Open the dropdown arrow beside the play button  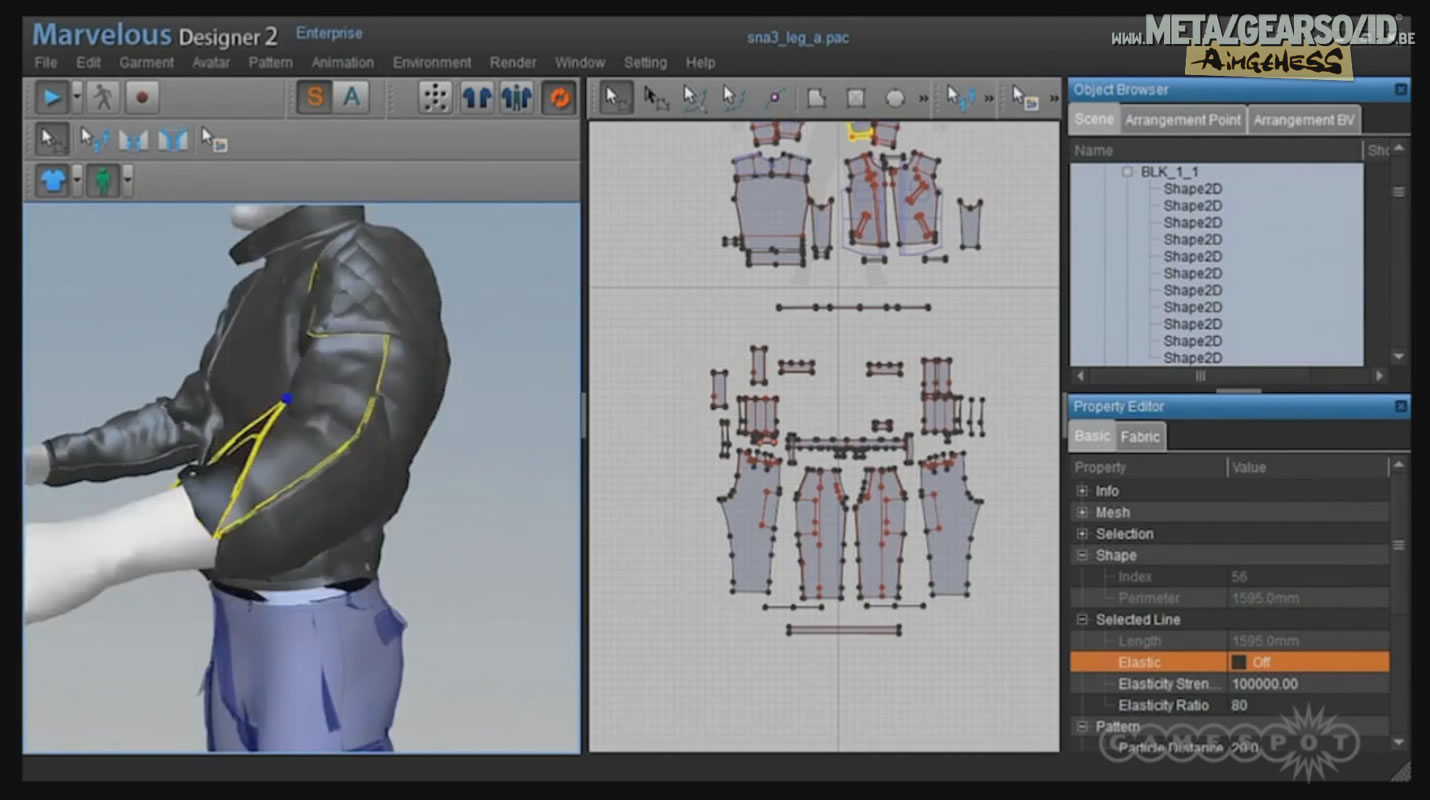tap(75, 98)
